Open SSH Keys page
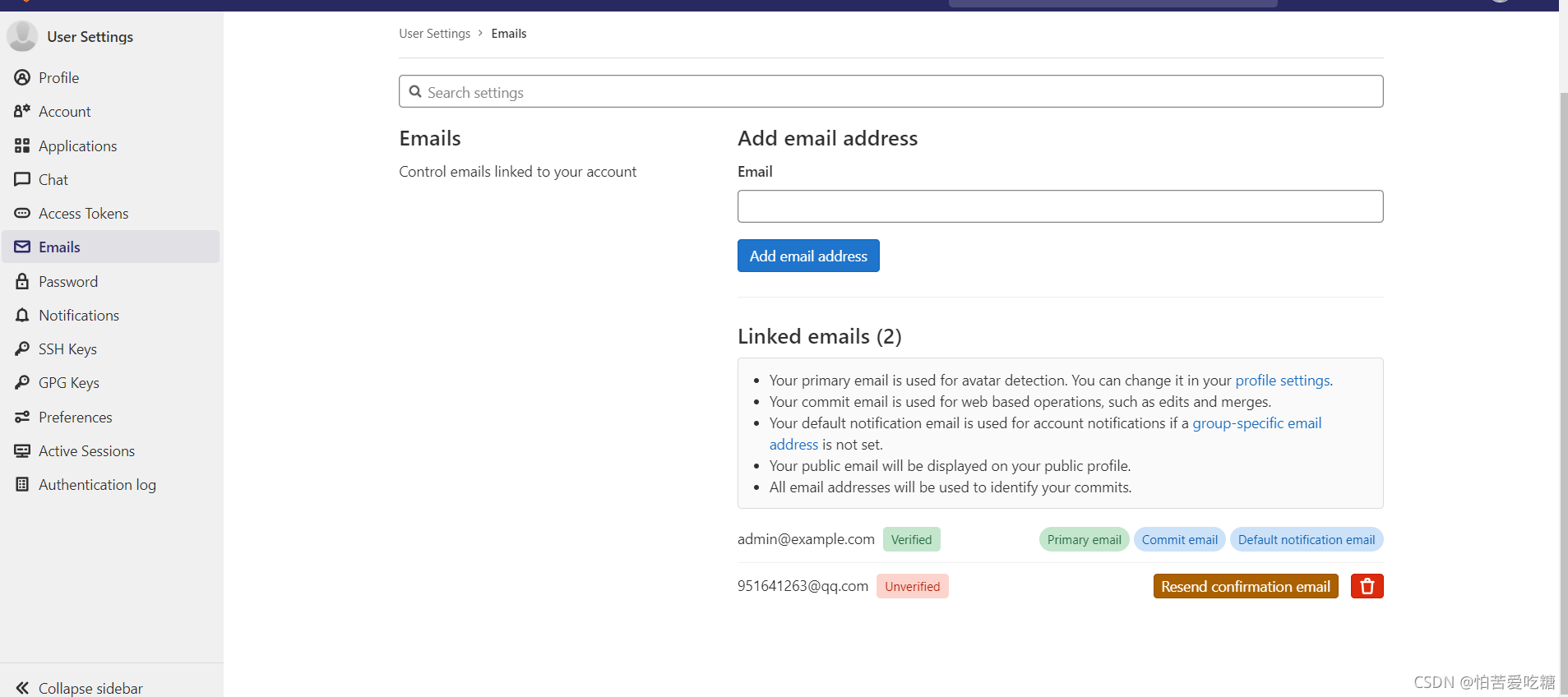1568x697 pixels. click(67, 348)
